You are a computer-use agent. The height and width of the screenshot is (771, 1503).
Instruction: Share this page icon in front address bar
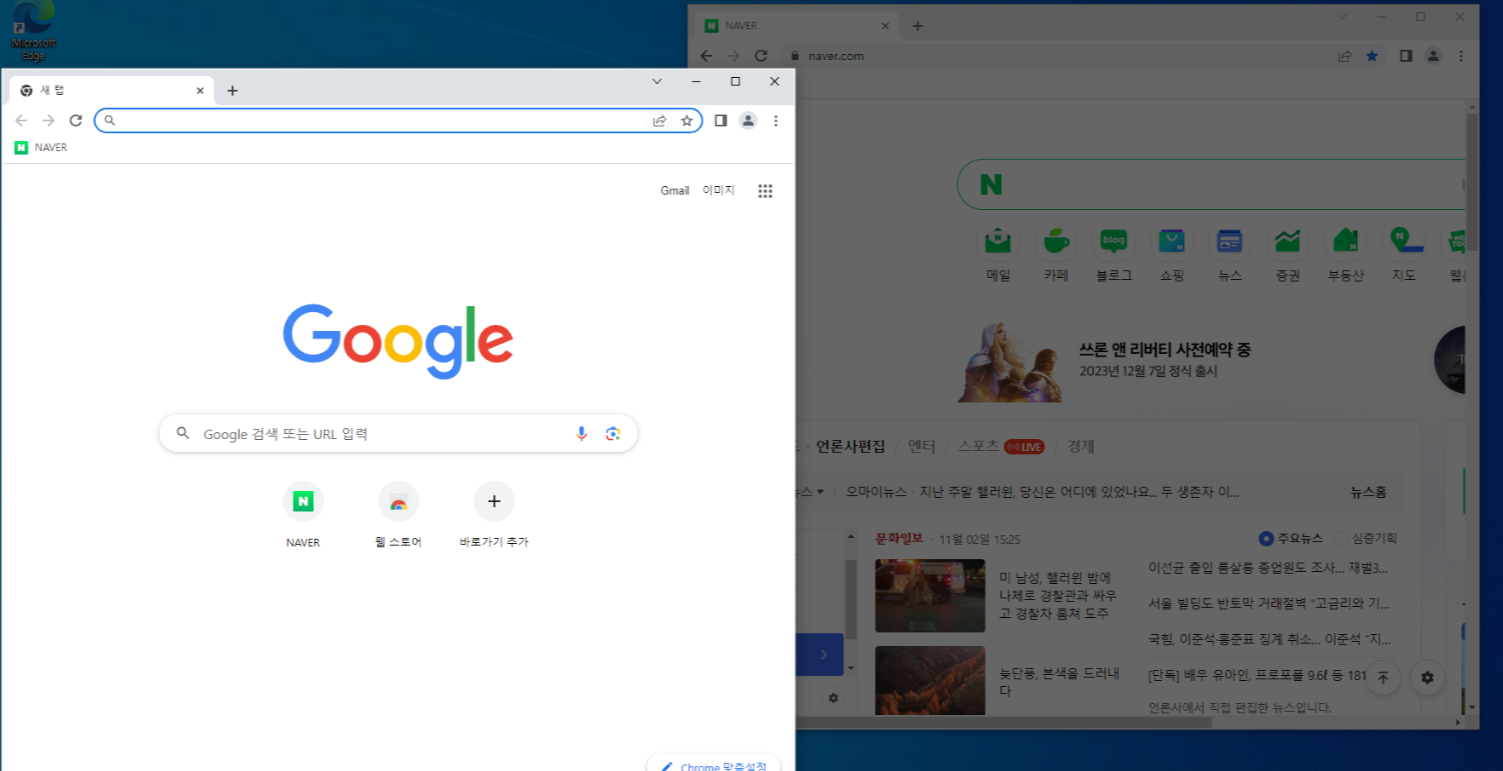(x=660, y=120)
